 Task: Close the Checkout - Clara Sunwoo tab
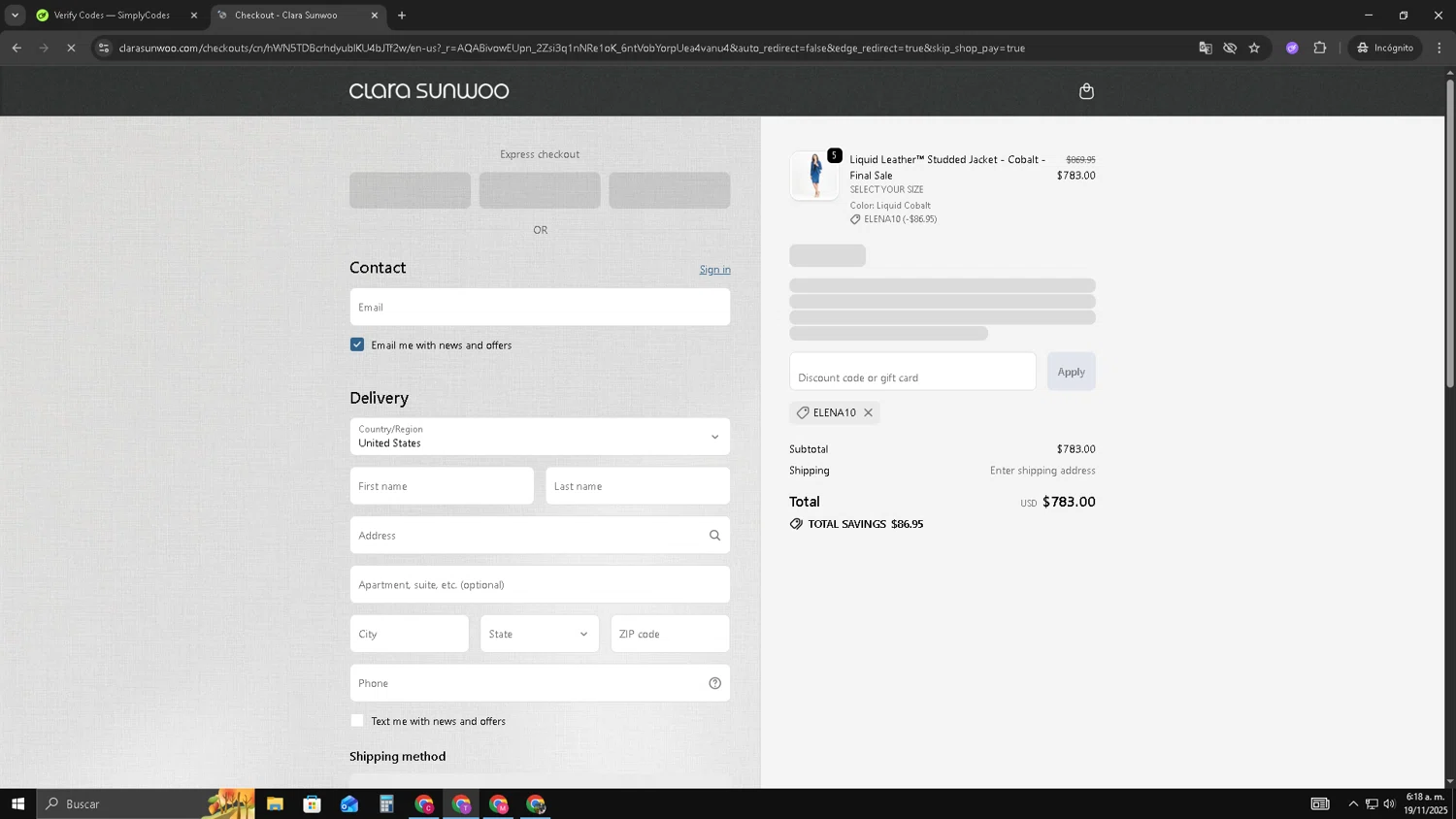pyautogui.click(x=375, y=16)
